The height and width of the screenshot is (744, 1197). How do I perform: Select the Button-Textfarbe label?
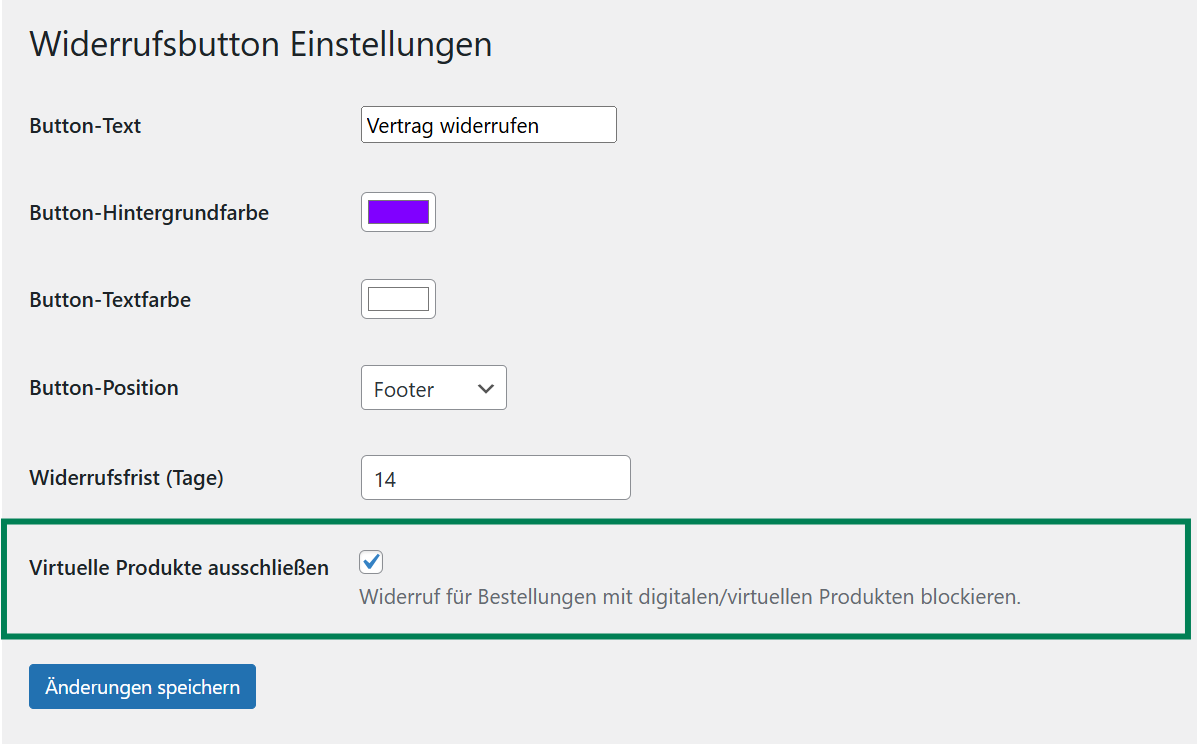point(110,300)
